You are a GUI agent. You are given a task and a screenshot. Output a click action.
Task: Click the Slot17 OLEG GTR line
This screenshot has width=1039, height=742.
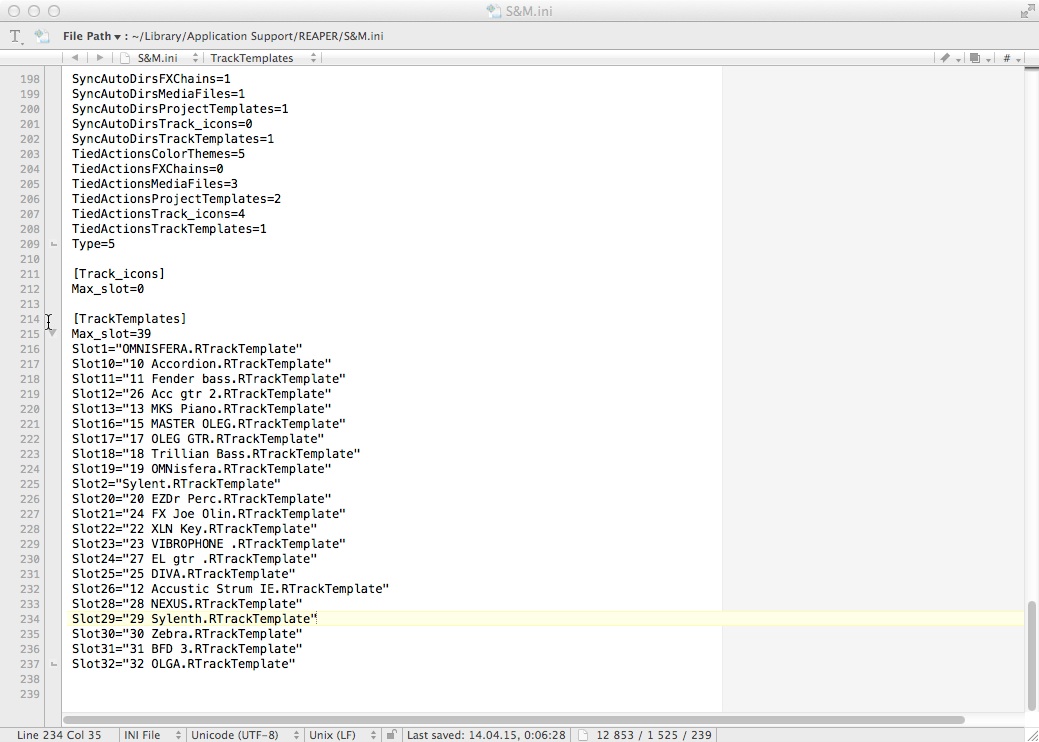(197, 439)
